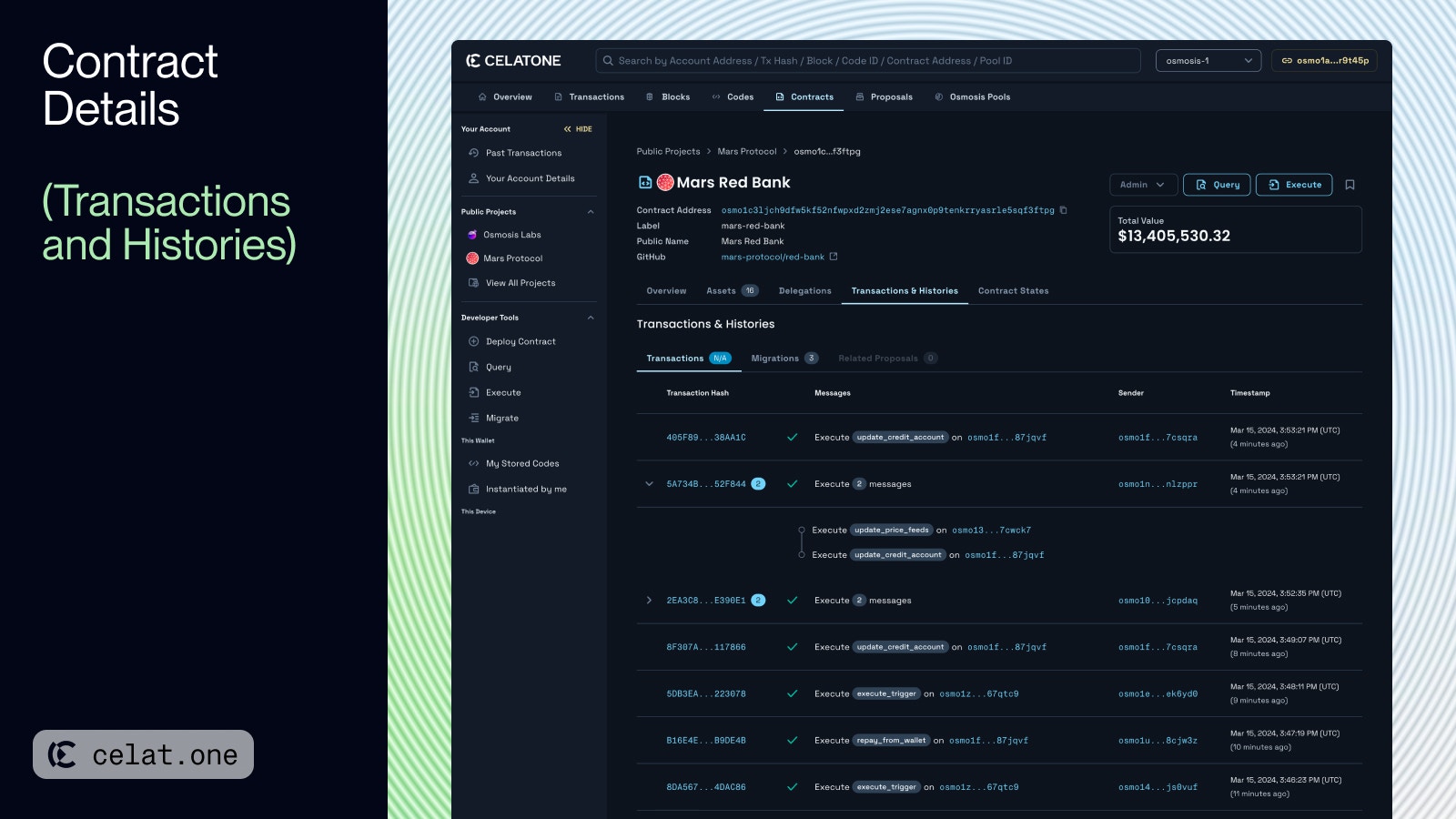Click Overview home icon in navigation
This screenshot has width=1456, height=819.
(x=482, y=96)
